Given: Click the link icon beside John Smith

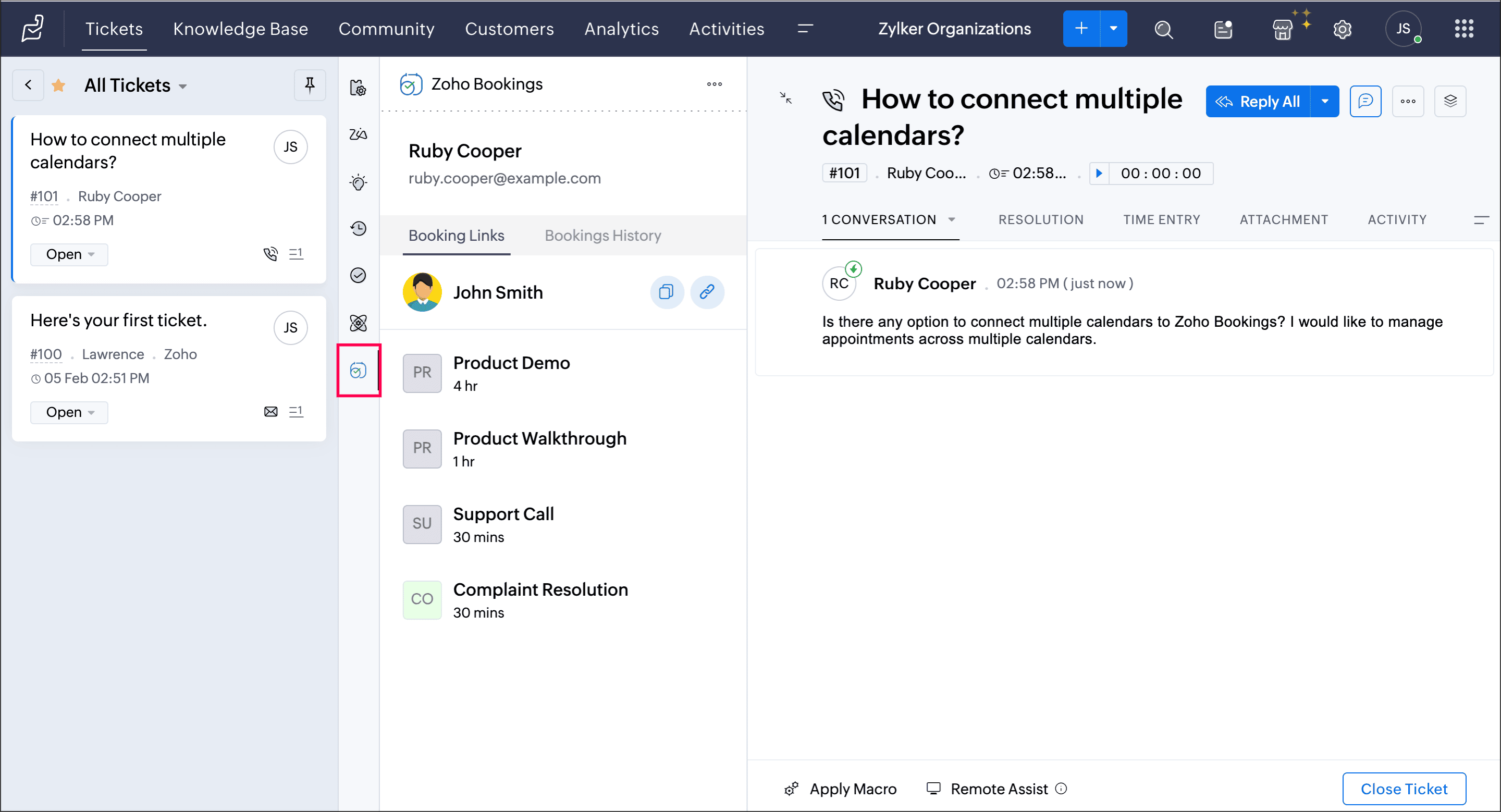Looking at the screenshot, I should tap(707, 292).
